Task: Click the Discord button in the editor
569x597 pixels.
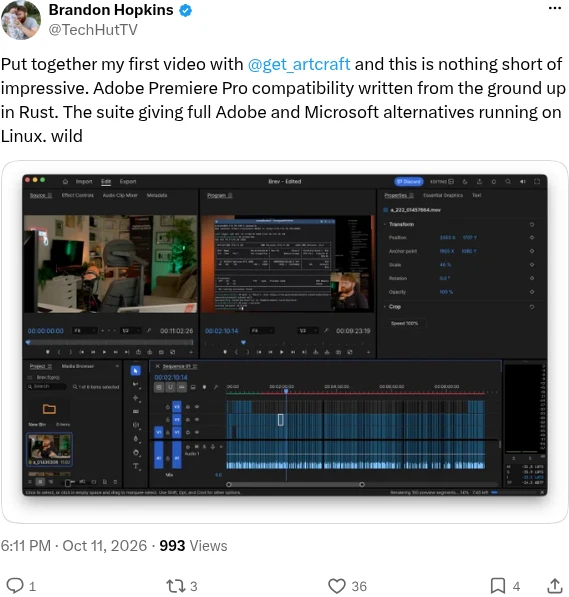Action: 409,182
